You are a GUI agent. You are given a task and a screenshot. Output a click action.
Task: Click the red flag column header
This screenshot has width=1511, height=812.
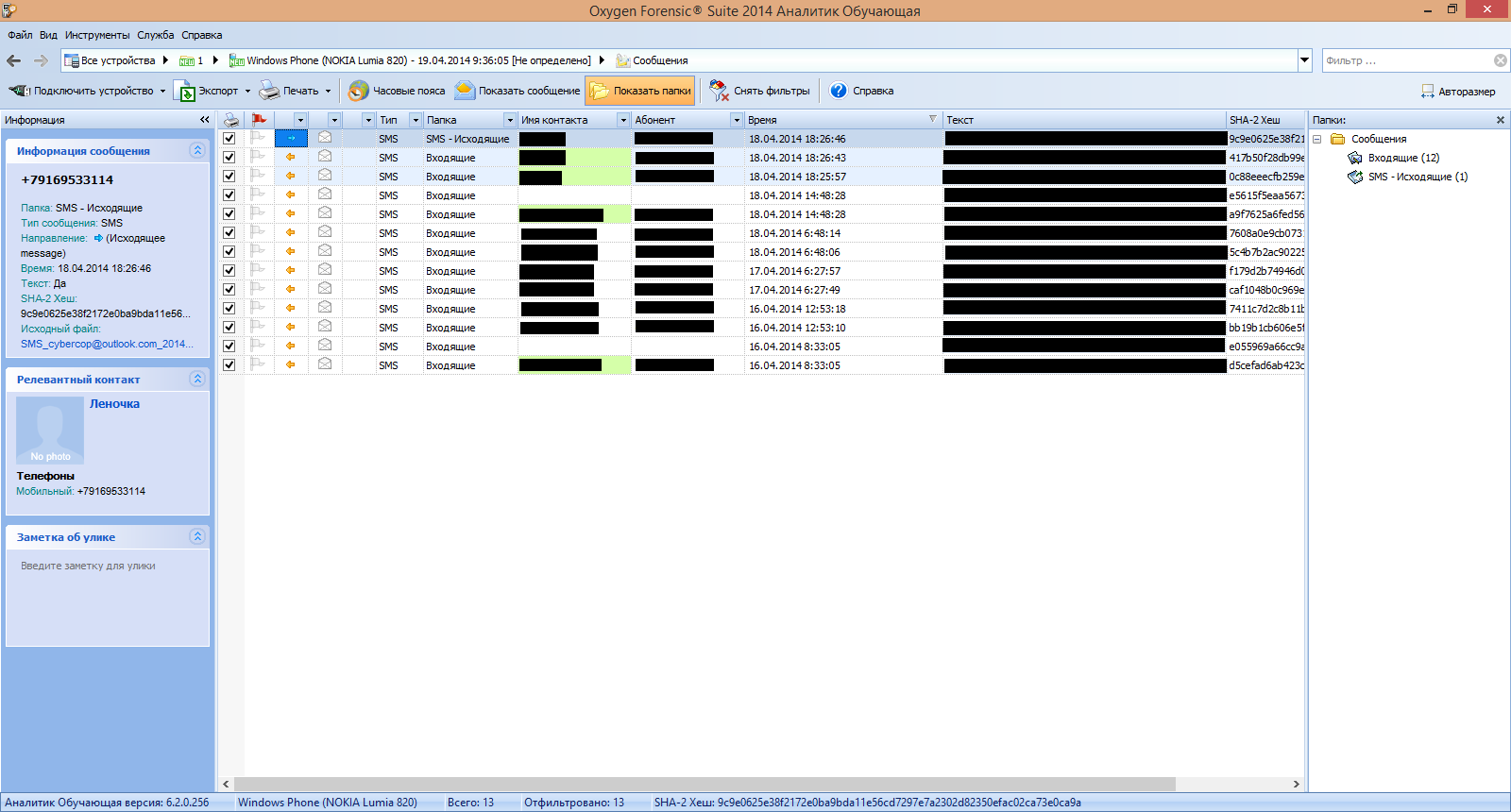click(259, 120)
